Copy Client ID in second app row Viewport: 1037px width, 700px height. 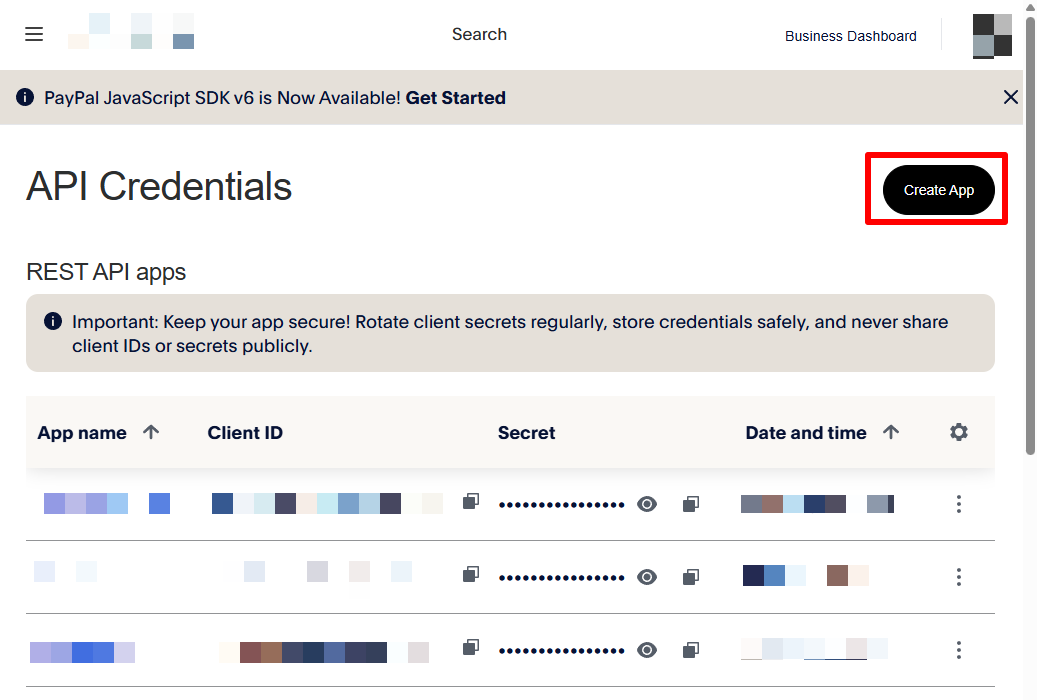[x=471, y=575]
